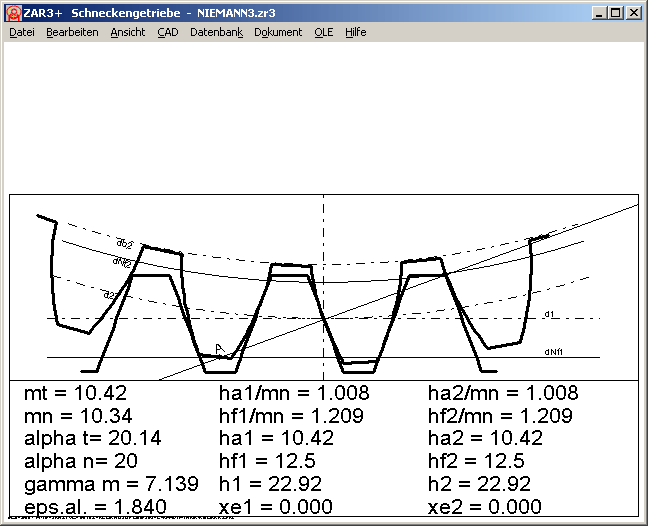Viewport: 648px width, 526px height.
Task: Click the db2 circle label in drawing
Action: (x=125, y=244)
